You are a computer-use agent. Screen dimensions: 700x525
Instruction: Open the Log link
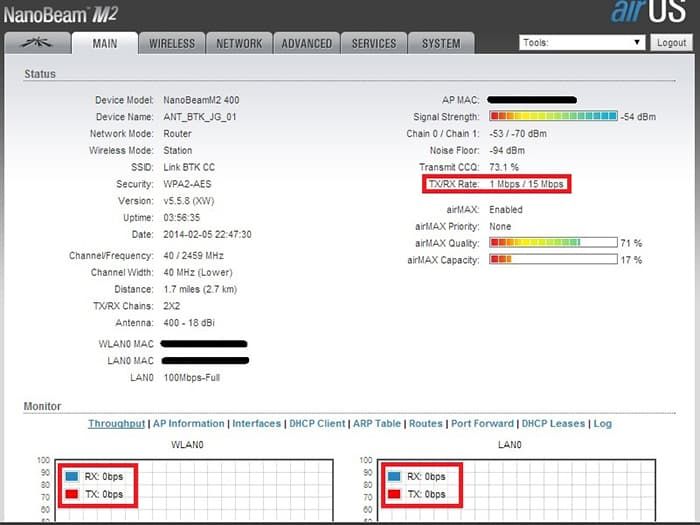pyautogui.click(x=603, y=424)
